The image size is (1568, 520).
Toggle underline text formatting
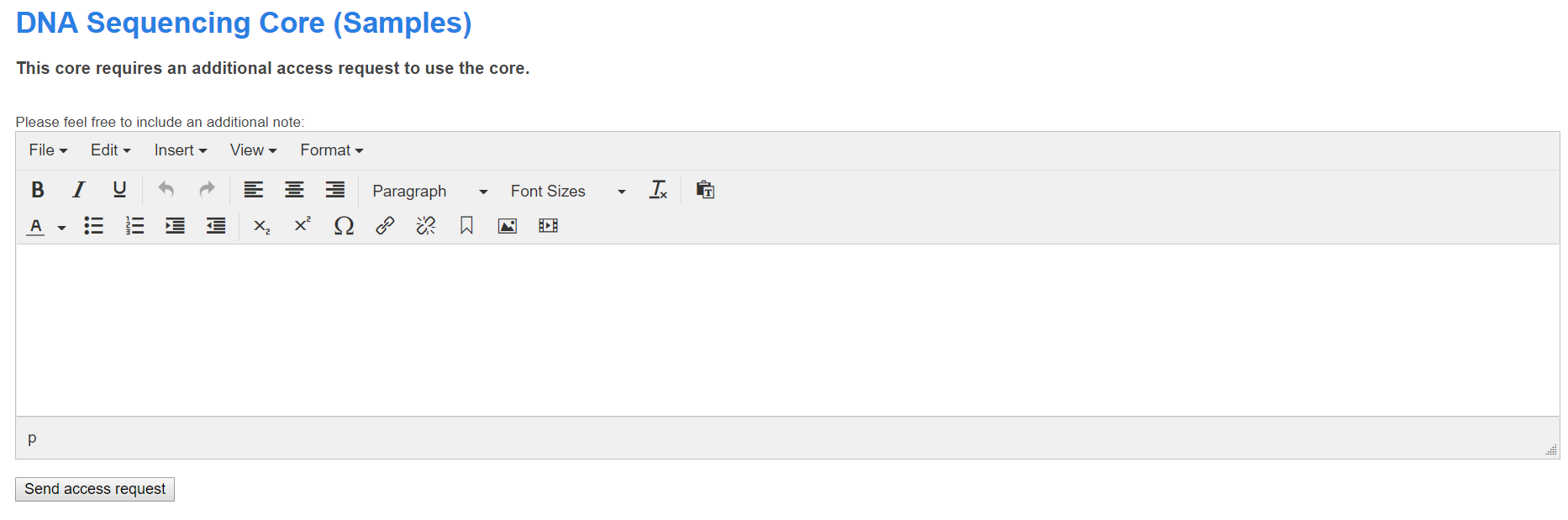coord(119,190)
